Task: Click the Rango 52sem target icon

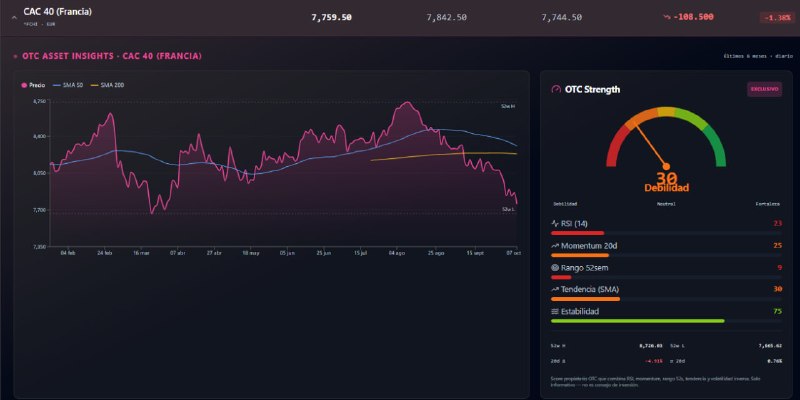Action: (555, 268)
